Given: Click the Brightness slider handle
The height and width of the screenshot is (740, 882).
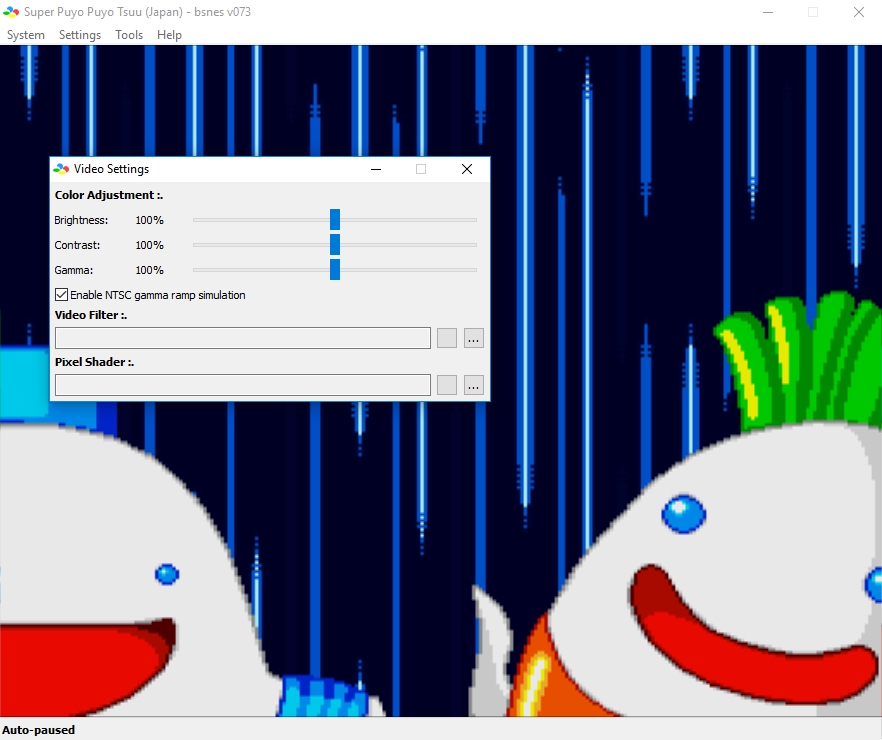Looking at the screenshot, I should [335, 220].
